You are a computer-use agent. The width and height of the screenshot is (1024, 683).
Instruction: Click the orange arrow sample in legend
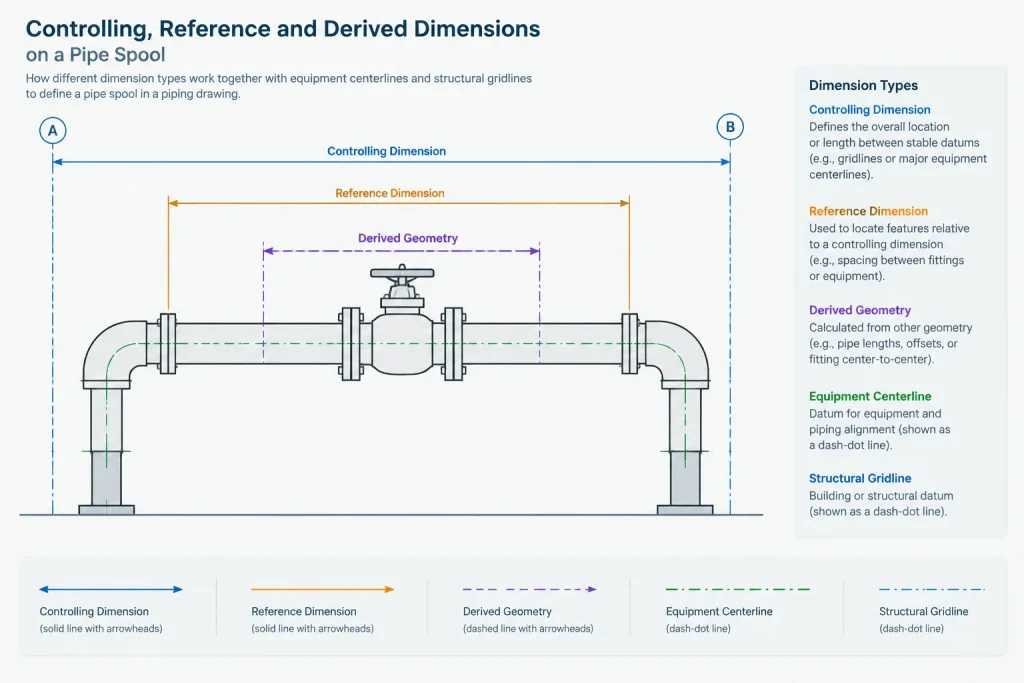pyautogui.click(x=323, y=589)
